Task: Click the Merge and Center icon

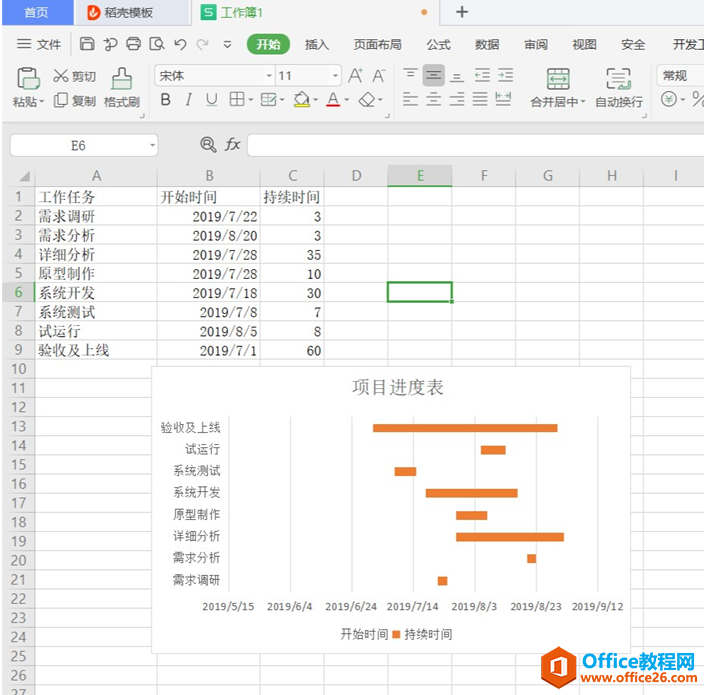Action: (558, 79)
